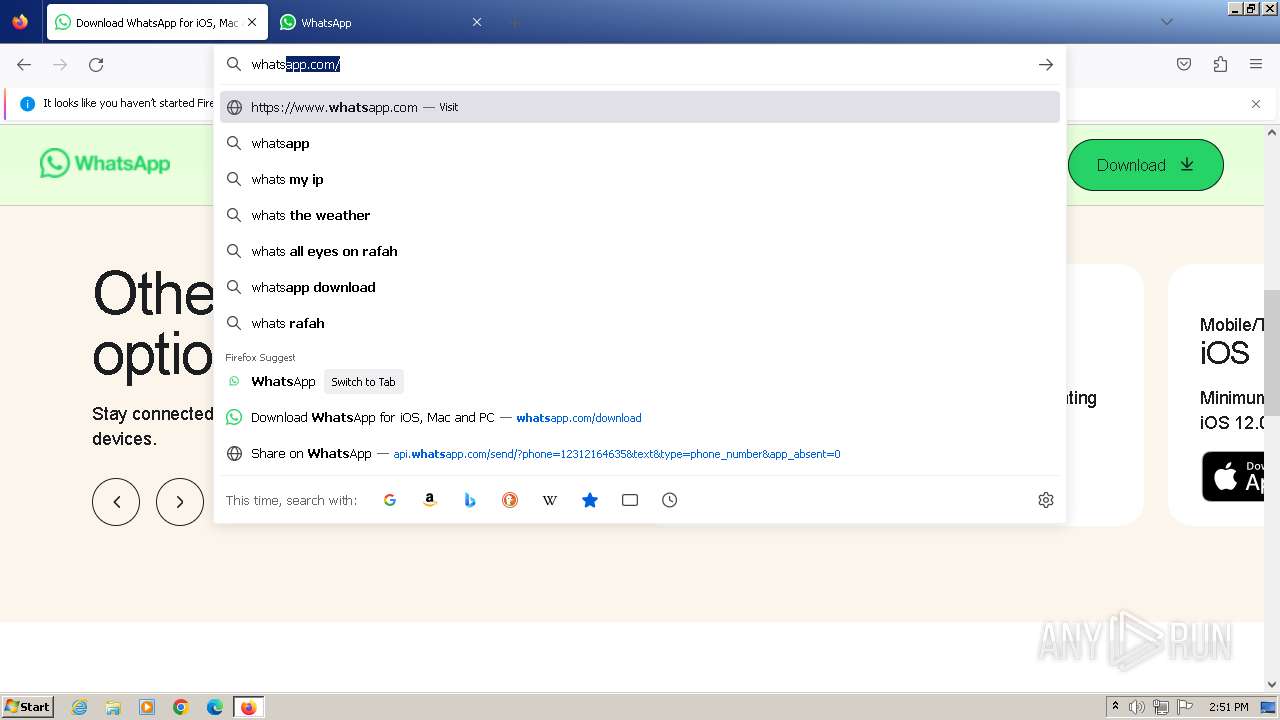Screen dimensions: 1280x720
Task: Click the green Download button
Action: [1145, 165]
